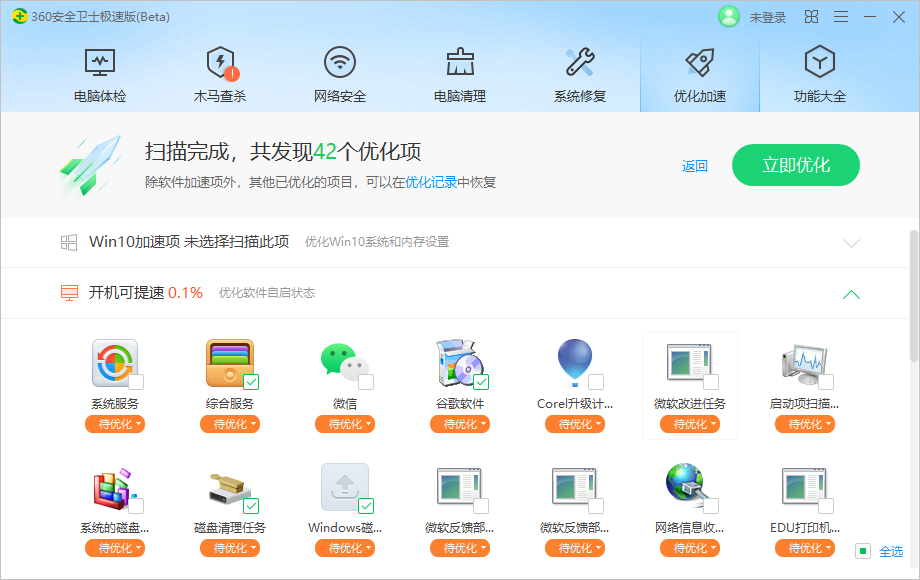
Task: Expand the Win10加速项 section chevron
Action: [x=851, y=243]
